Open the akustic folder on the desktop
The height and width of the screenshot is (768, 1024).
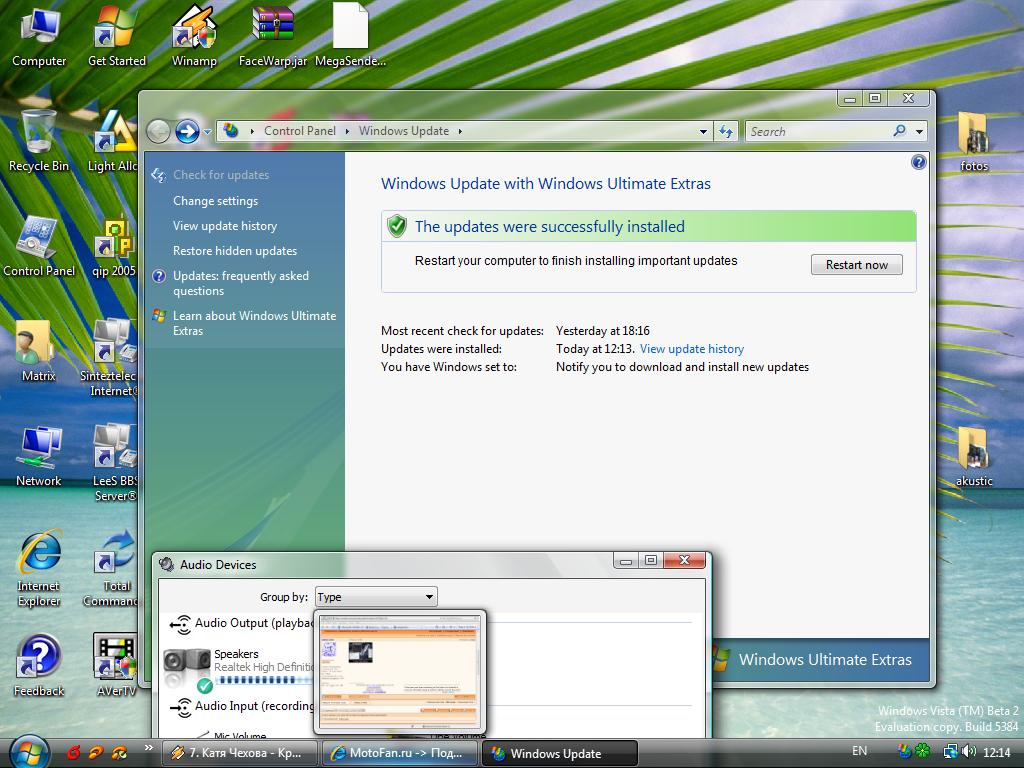[x=974, y=456]
